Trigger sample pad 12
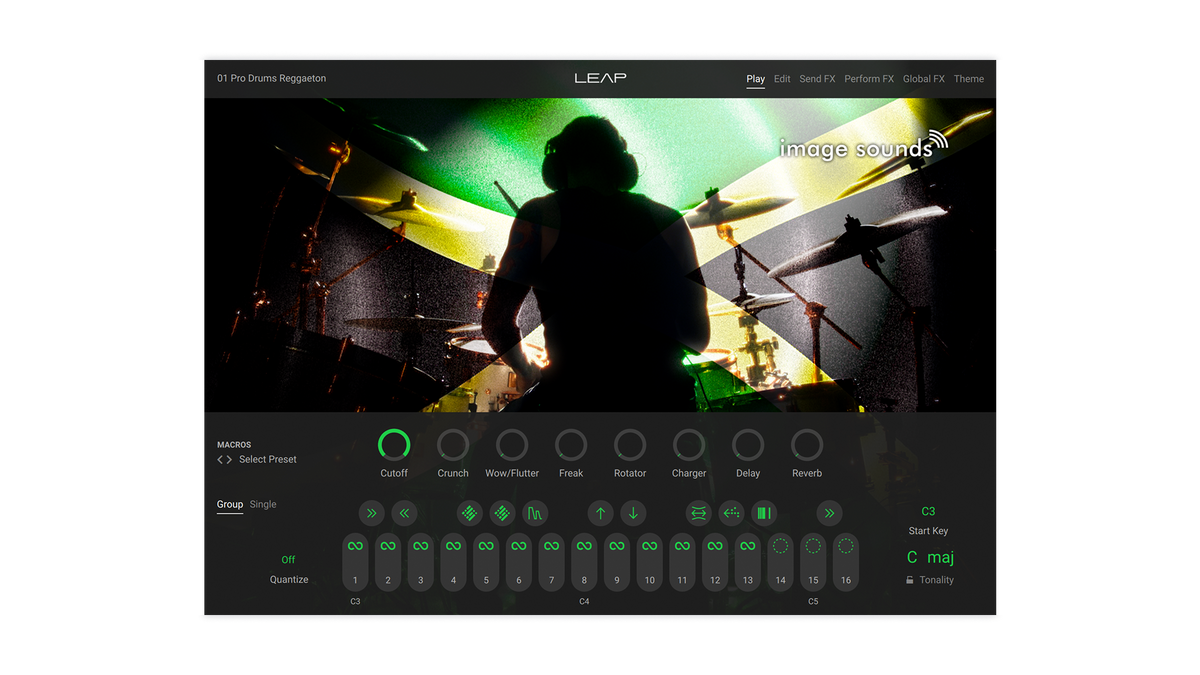 pos(714,562)
